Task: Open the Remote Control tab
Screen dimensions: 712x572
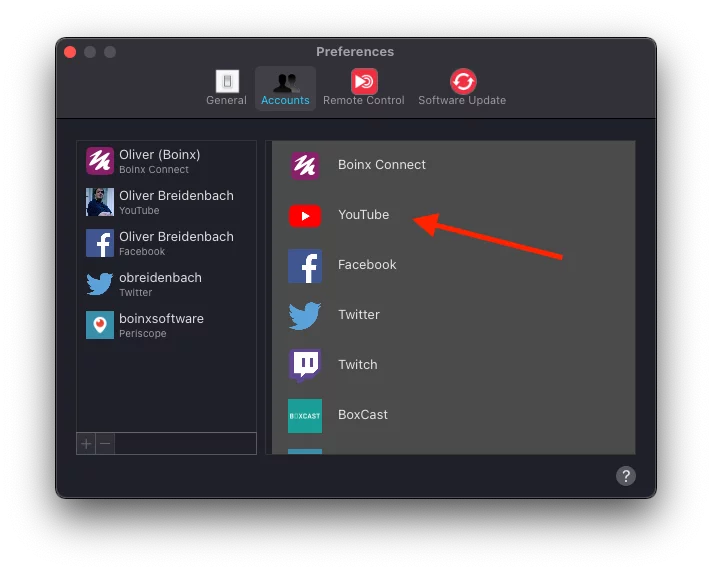Action: click(x=364, y=88)
